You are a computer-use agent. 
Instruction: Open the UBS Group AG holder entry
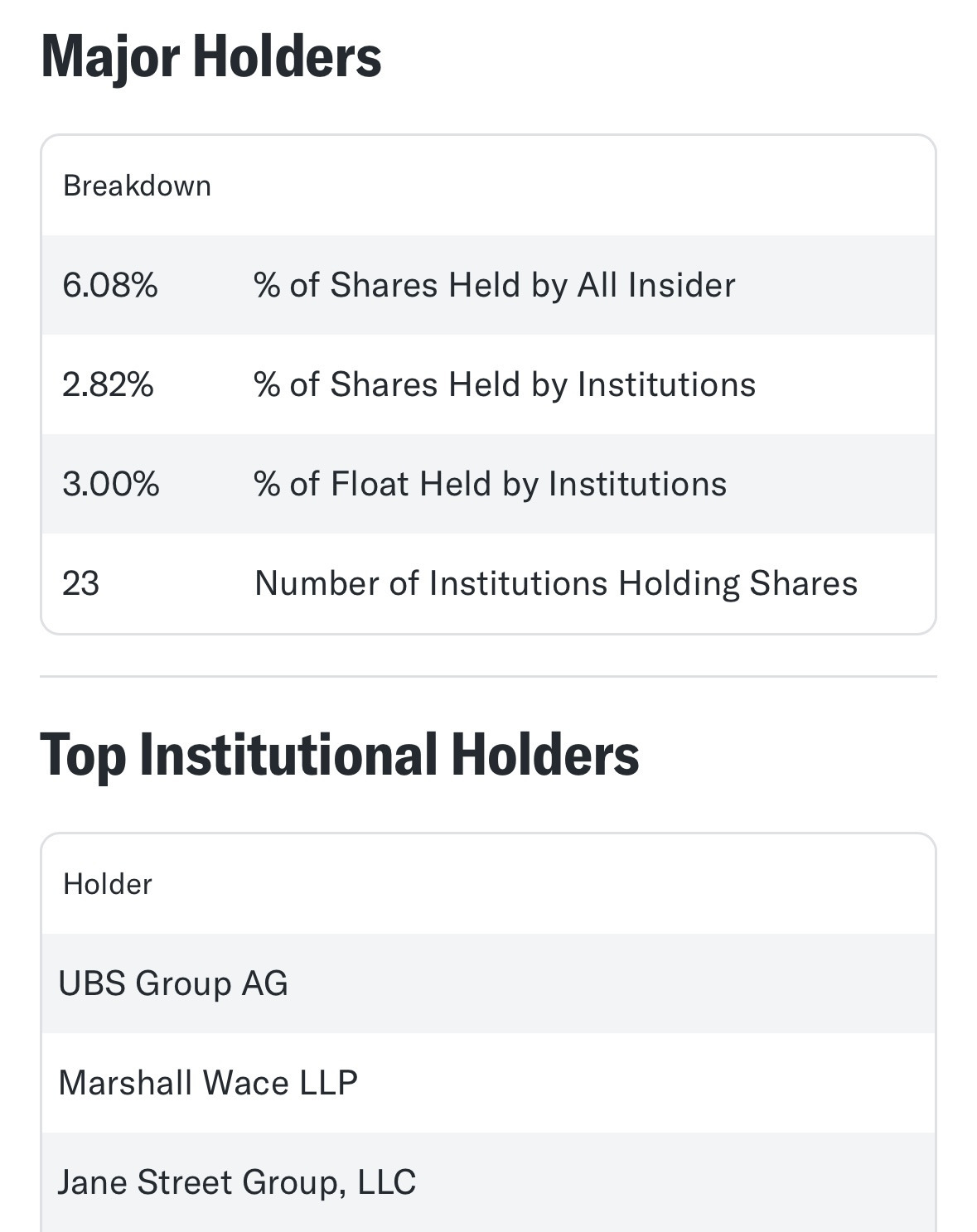point(173,983)
